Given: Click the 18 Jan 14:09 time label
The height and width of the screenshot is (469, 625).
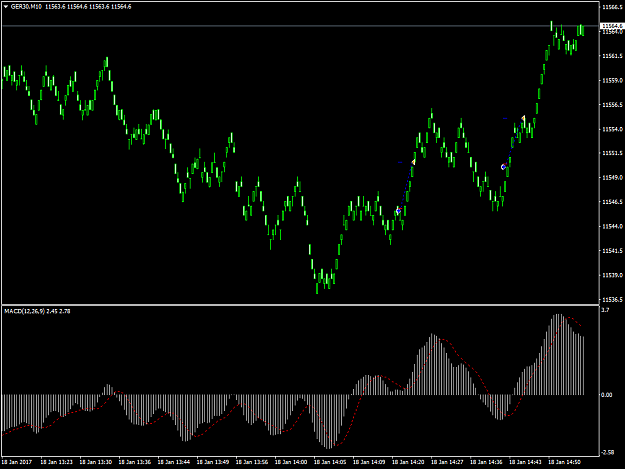Looking at the screenshot, I should 369,462.
